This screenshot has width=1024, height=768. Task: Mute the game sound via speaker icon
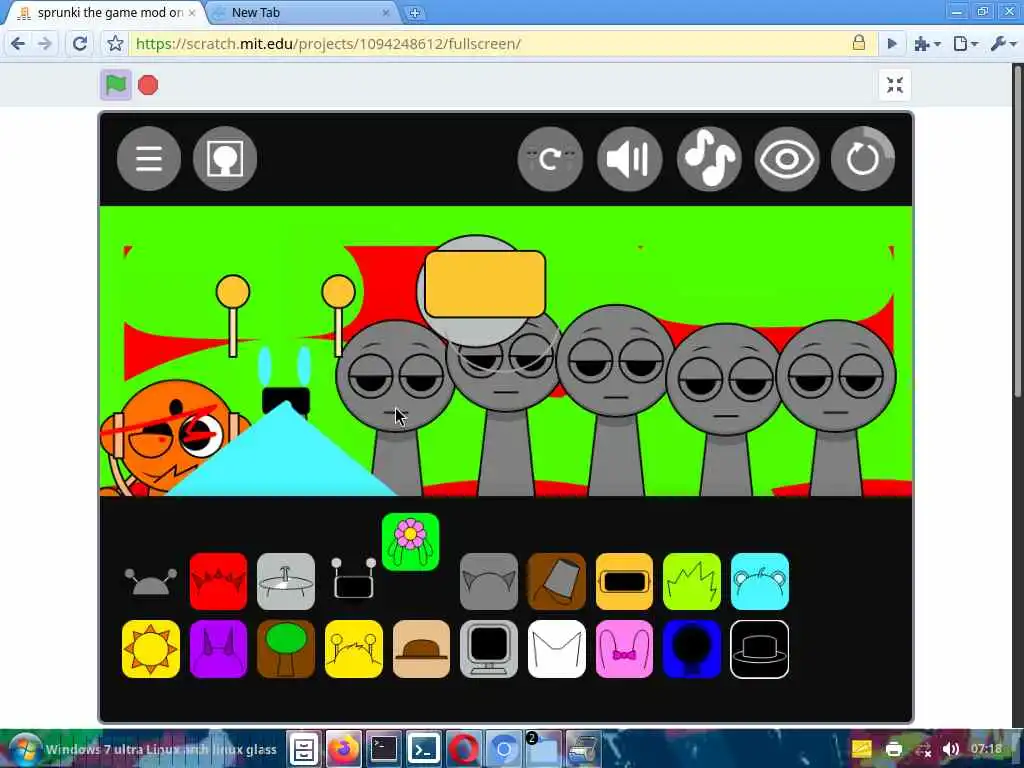pos(630,159)
